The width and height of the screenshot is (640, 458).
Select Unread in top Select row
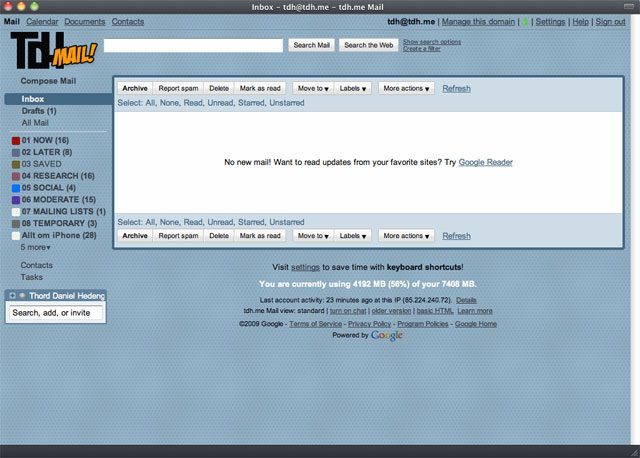tap(220, 103)
